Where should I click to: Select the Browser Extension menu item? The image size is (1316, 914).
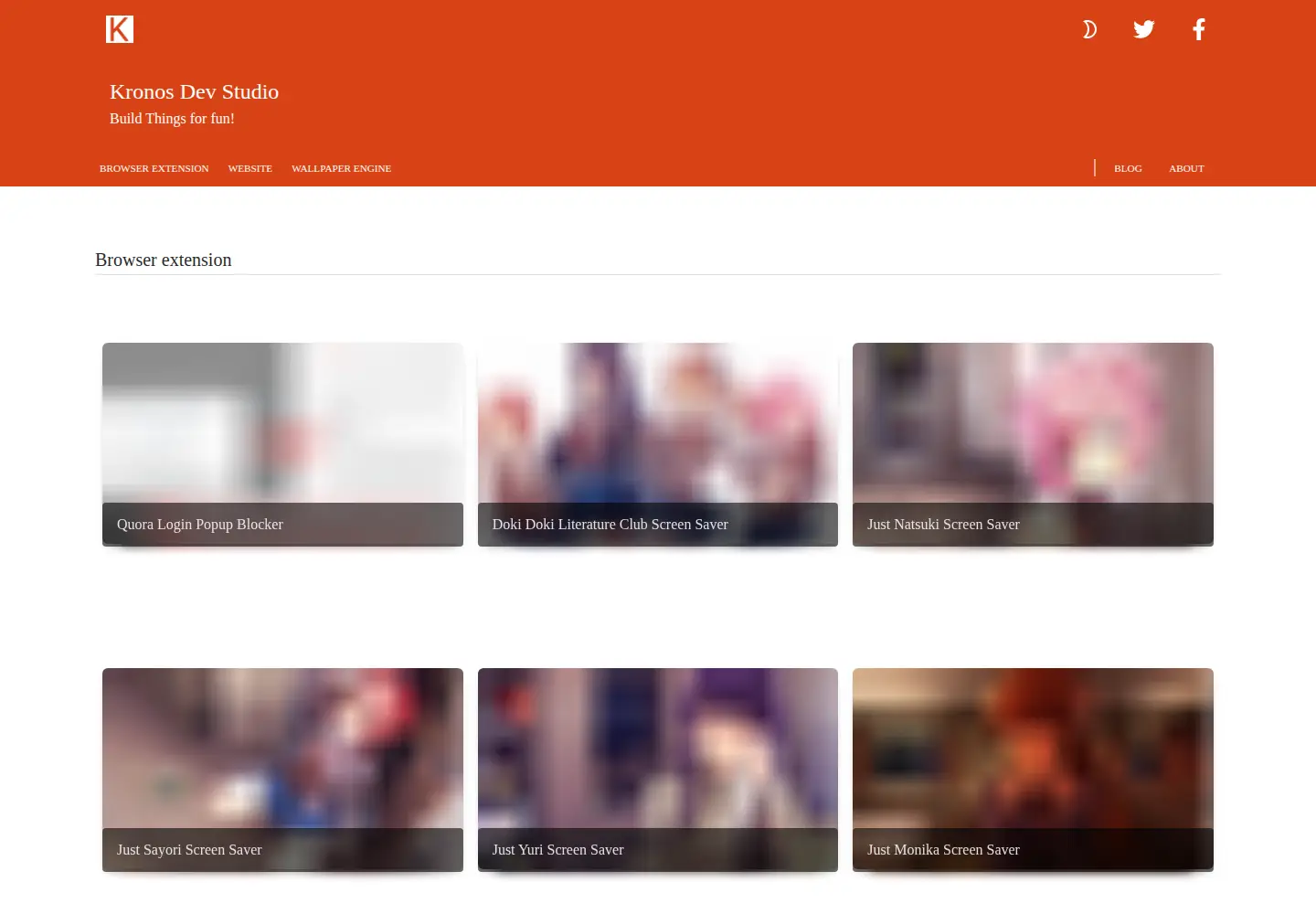point(154,168)
